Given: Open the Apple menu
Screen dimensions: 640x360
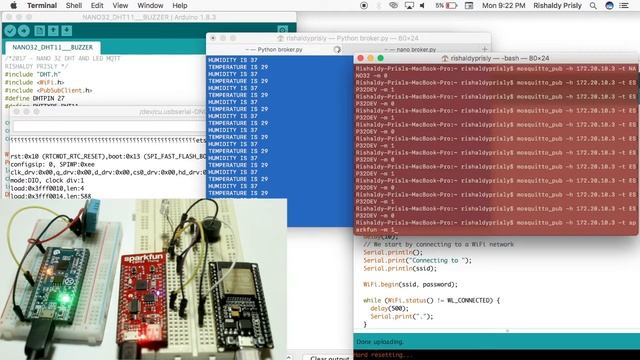Looking at the screenshot, I should click(13, 6).
